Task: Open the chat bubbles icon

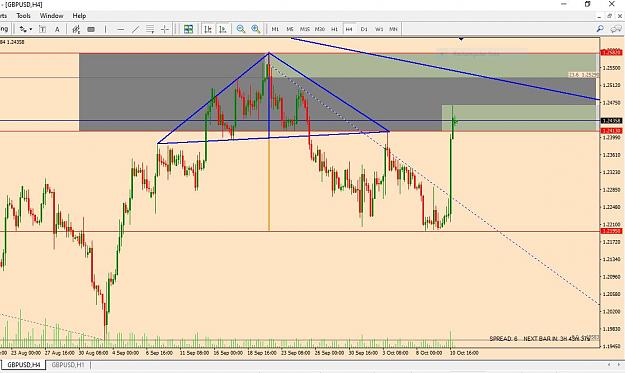Action: [x=616, y=29]
